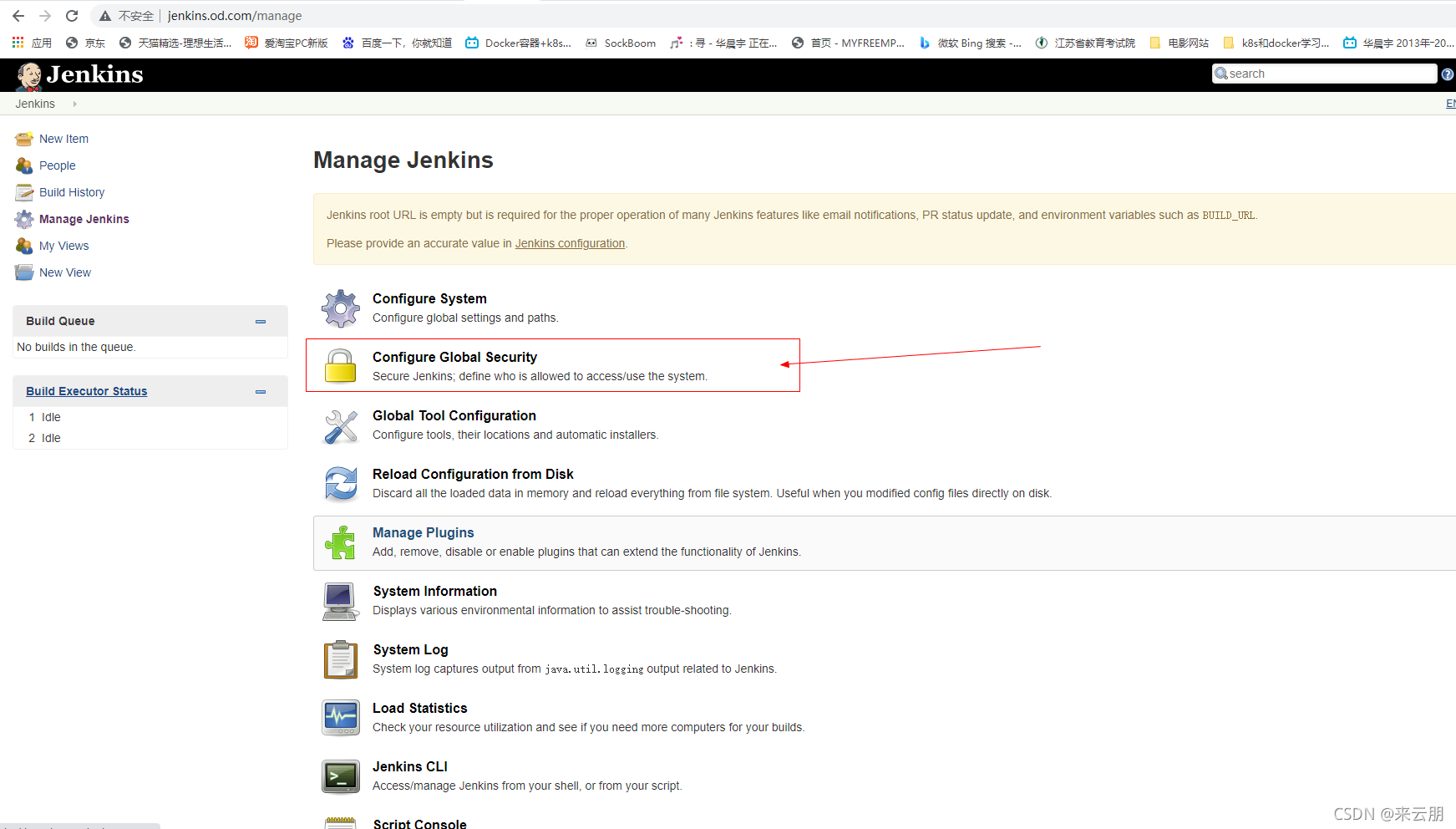Viewport: 1456px width, 829px height.
Task: Open New View link
Action: coord(65,272)
